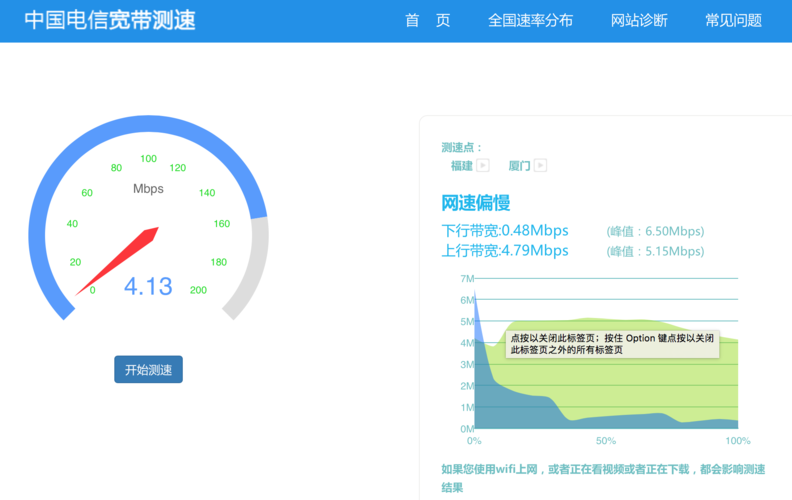Click the tooltip about closing the tab
Screen dimensions: 792x500
point(612,344)
